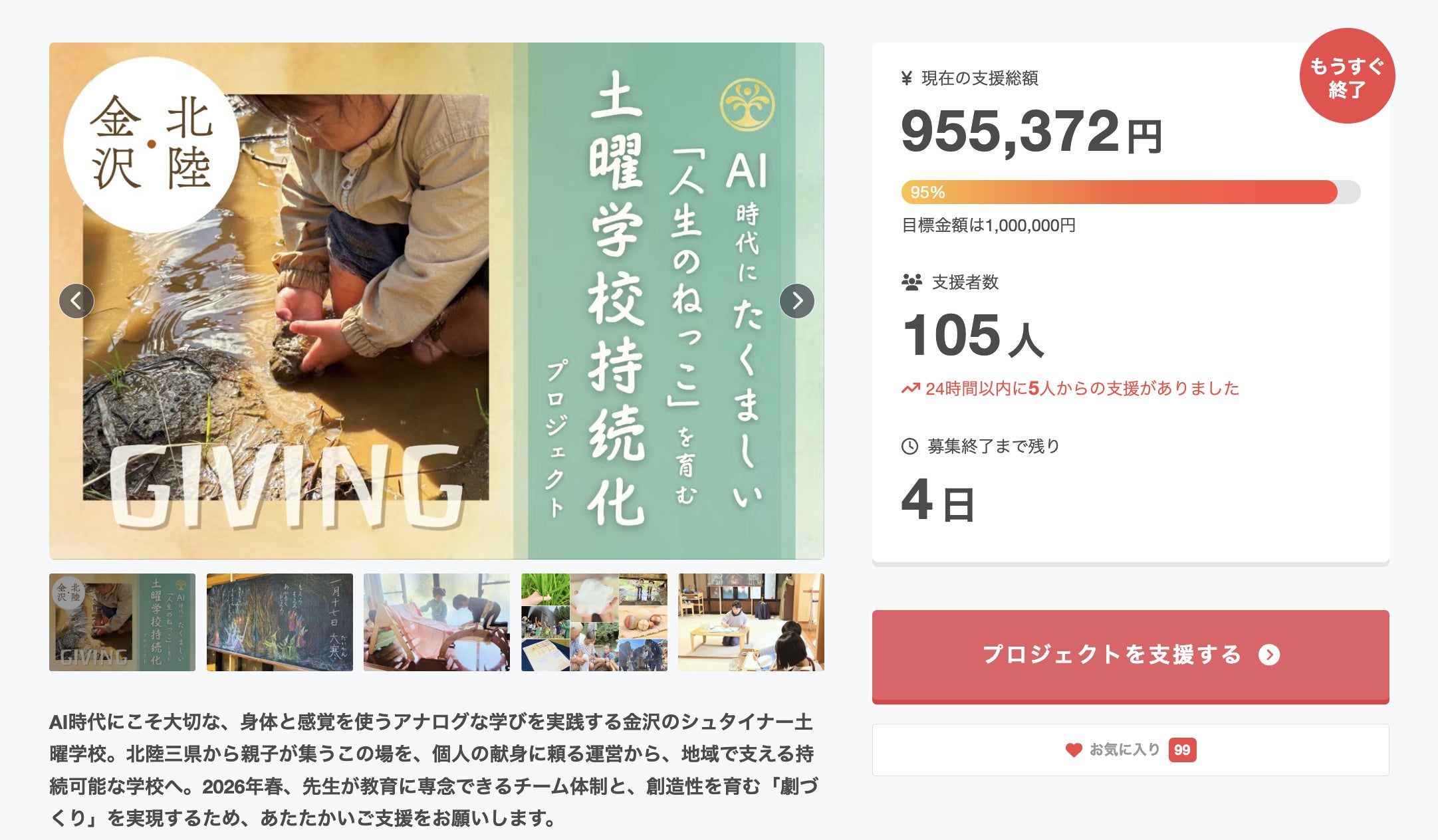Click the 95% funding progress bar
This screenshot has width=1438, height=840.
[x=1130, y=192]
